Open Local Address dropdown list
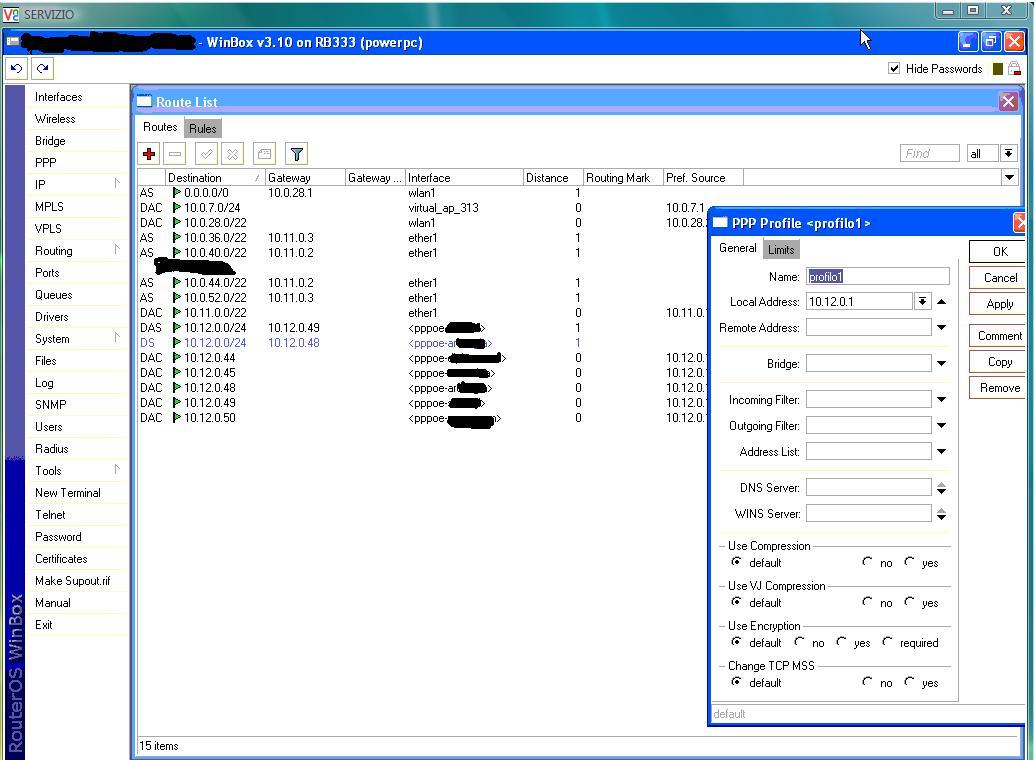 click(922, 302)
